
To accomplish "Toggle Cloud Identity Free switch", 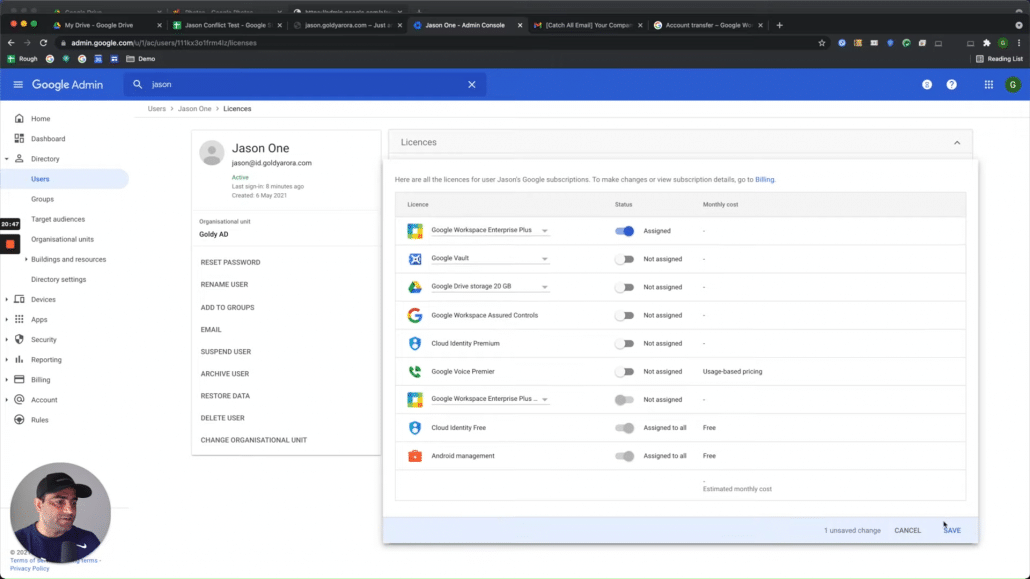I will pyautogui.click(x=624, y=428).
